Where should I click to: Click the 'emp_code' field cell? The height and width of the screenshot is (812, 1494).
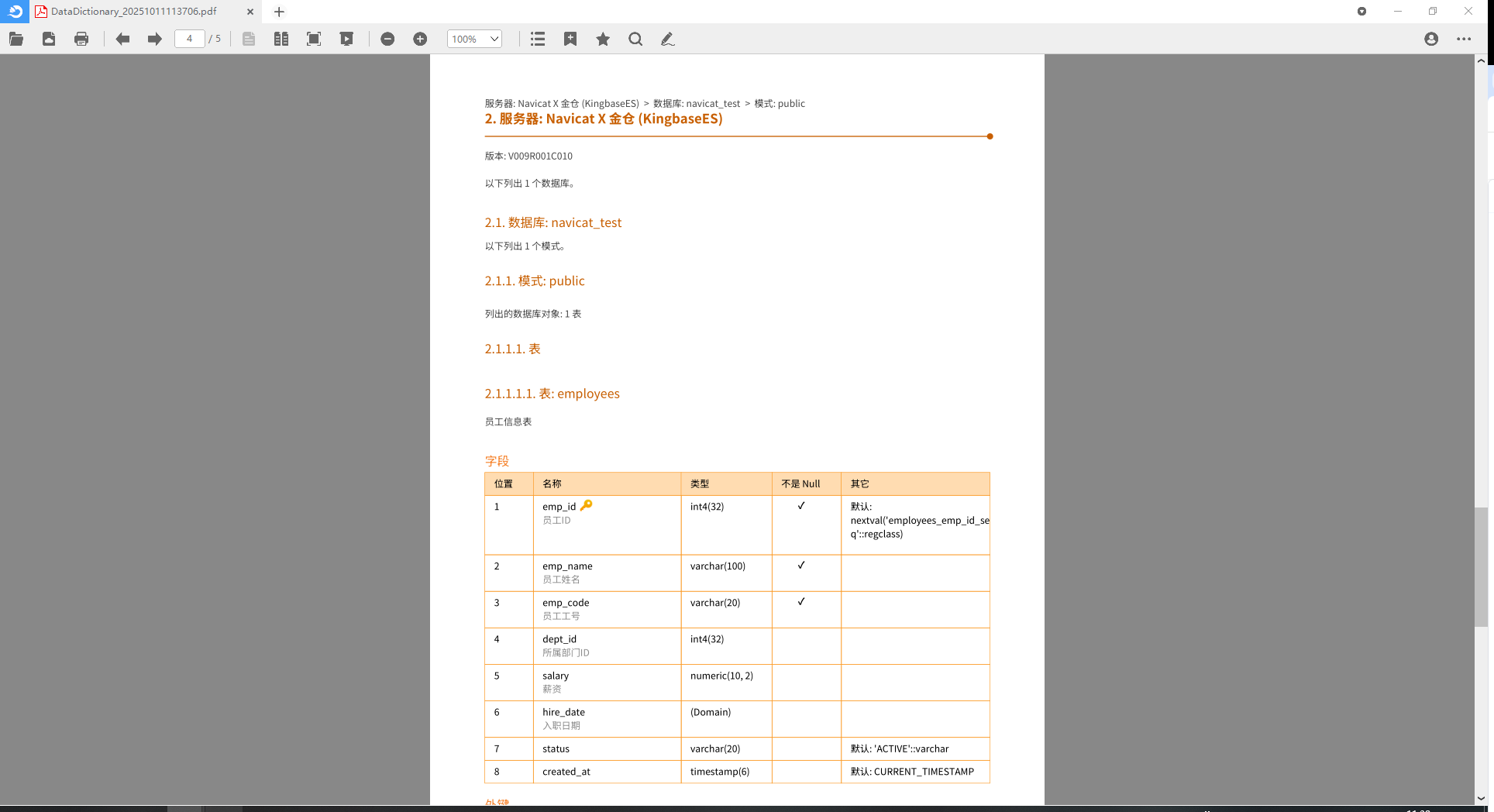tap(607, 609)
